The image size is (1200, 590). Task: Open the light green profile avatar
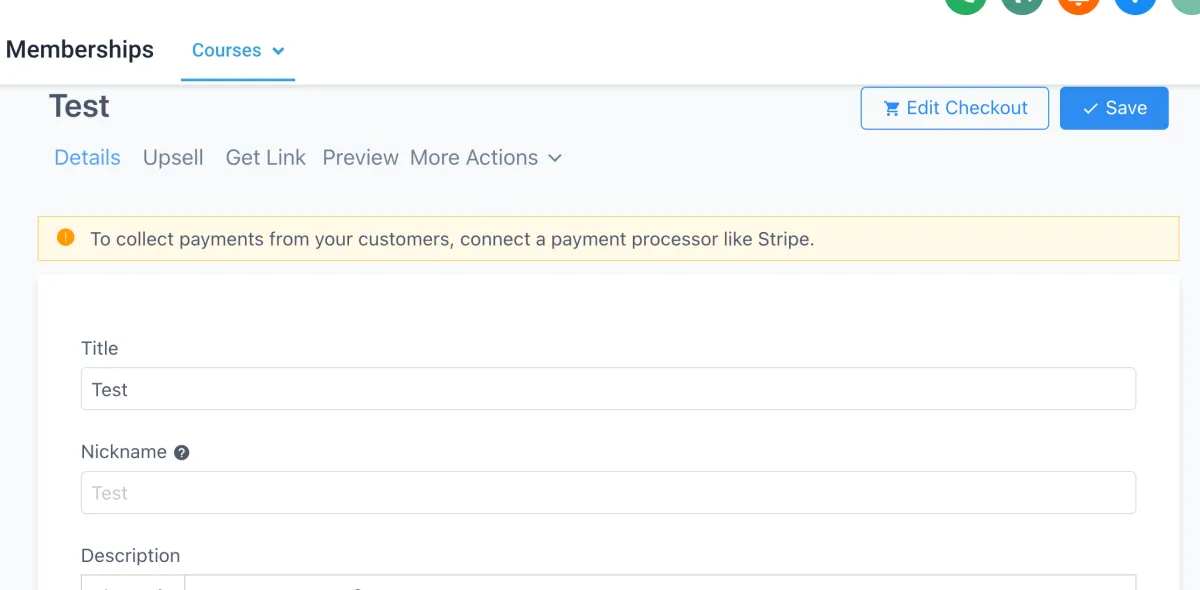(x=1186, y=5)
